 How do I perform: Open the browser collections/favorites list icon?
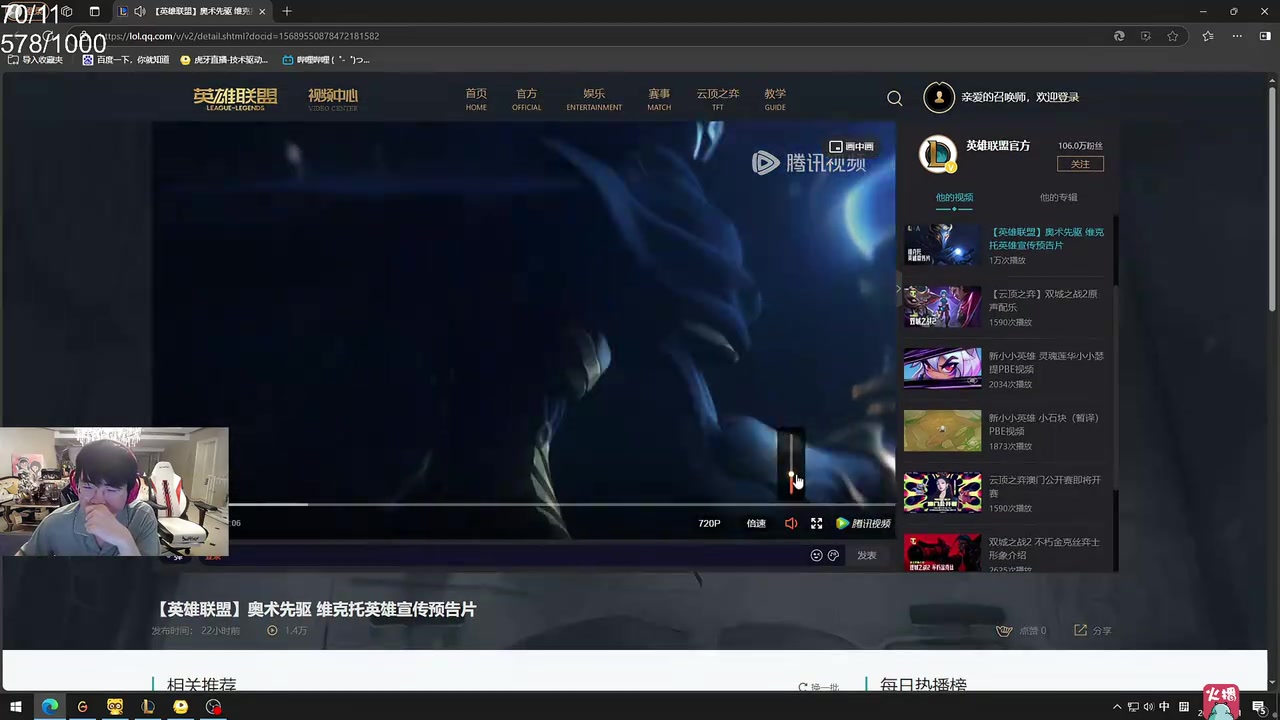coord(1208,36)
